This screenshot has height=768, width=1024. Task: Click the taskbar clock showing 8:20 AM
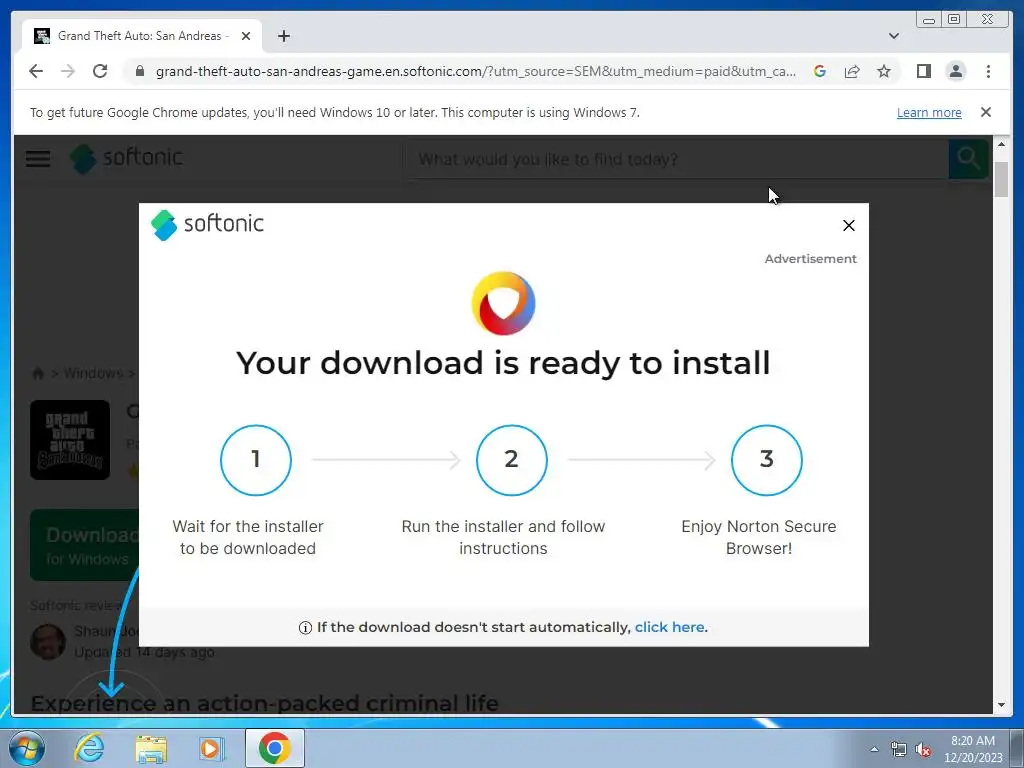click(x=973, y=749)
